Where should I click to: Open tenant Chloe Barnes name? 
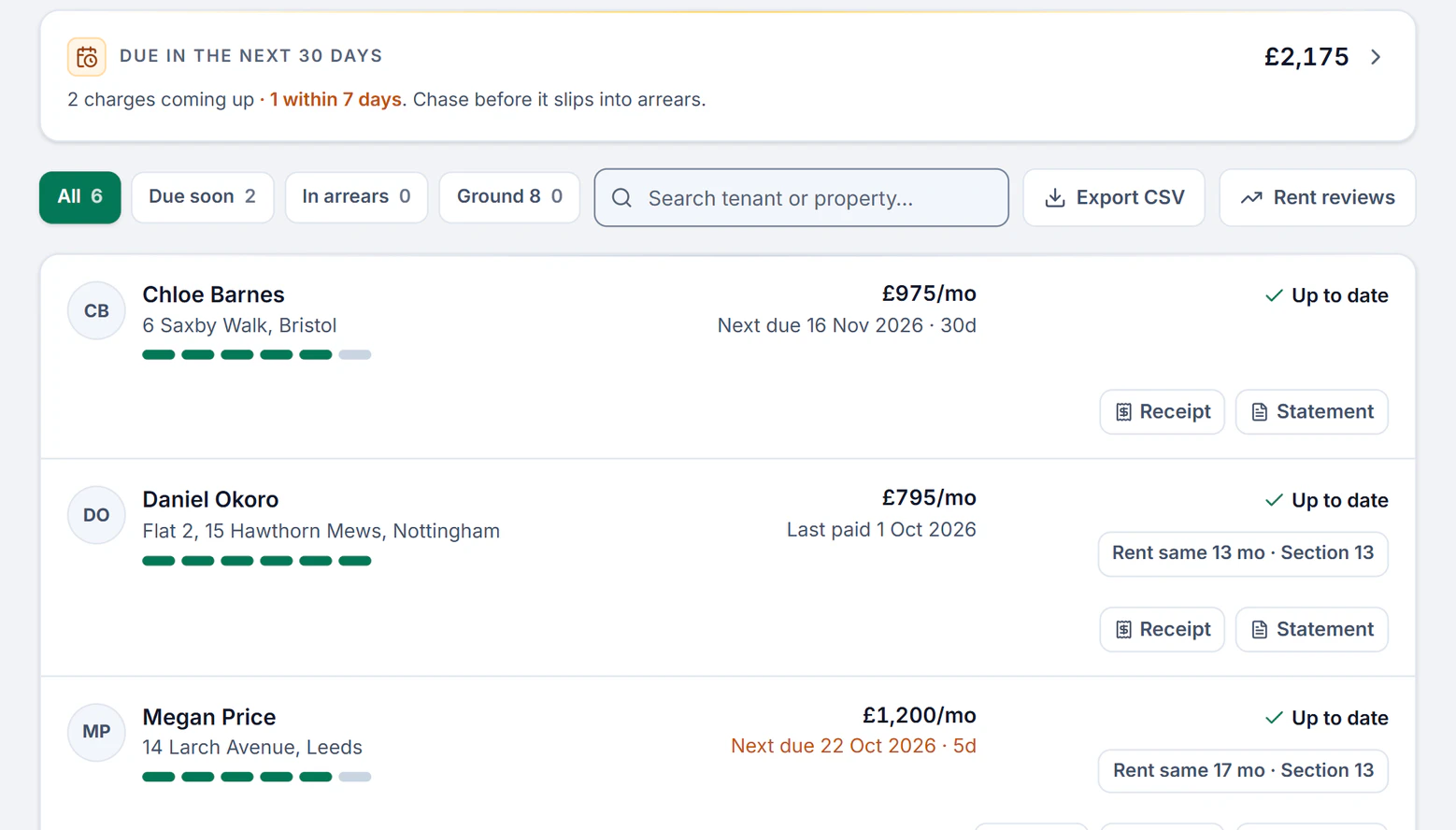tap(213, 294)
